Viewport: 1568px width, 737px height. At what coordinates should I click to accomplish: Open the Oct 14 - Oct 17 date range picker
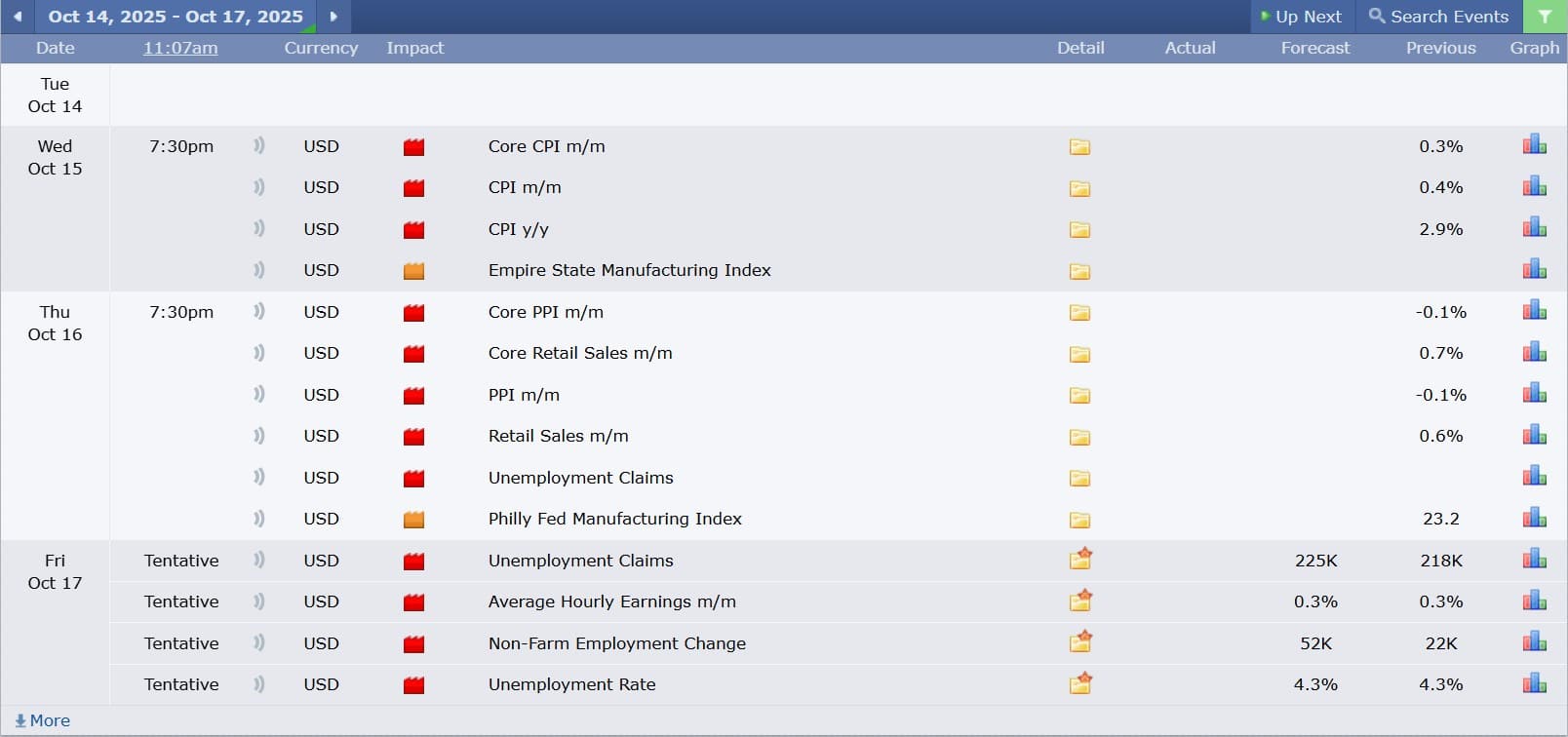(x=176, y=17)
